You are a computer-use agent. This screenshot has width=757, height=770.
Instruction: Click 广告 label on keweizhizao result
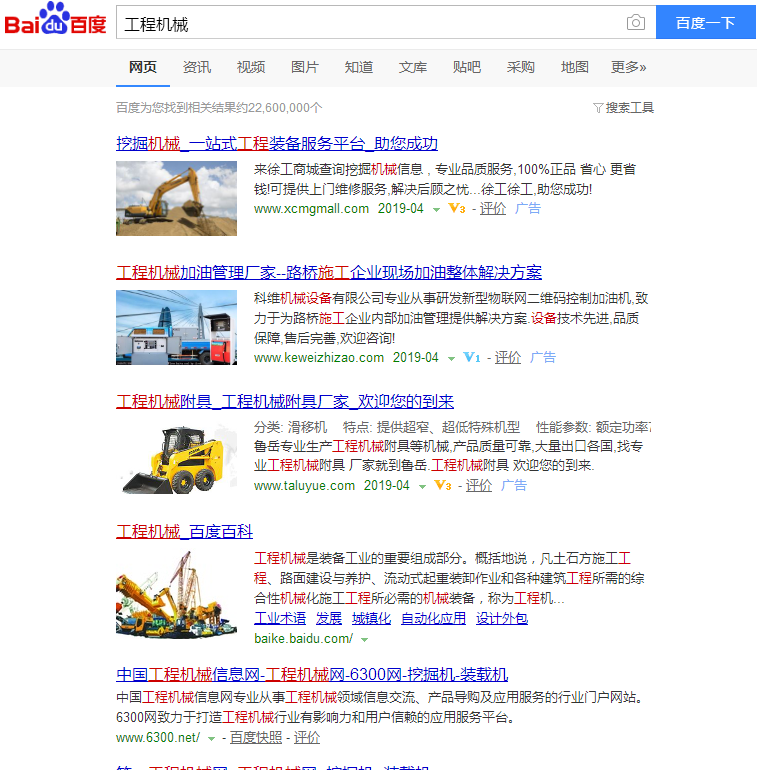(543, 357)
